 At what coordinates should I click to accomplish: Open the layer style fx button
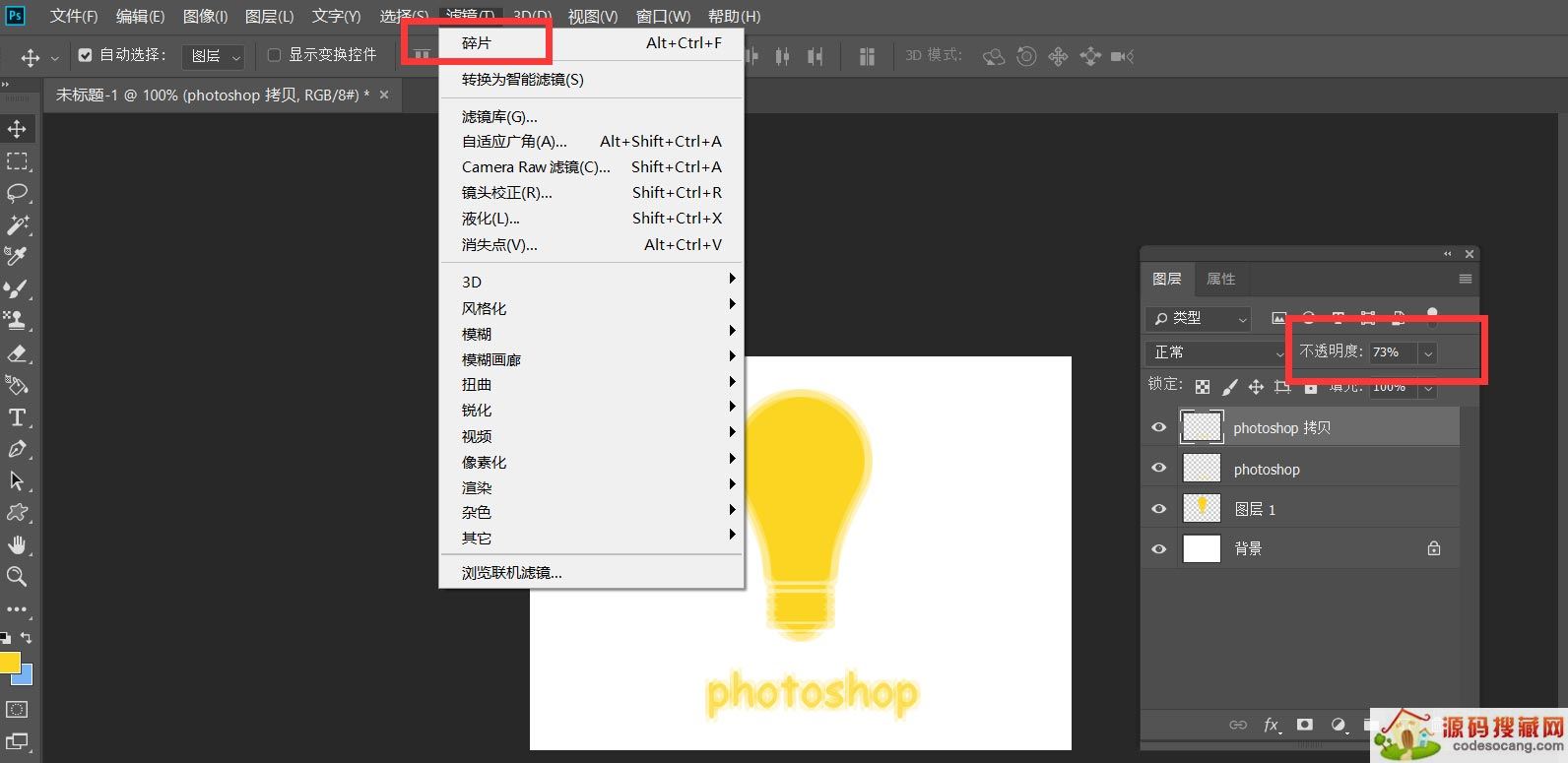pos(1272,725)
